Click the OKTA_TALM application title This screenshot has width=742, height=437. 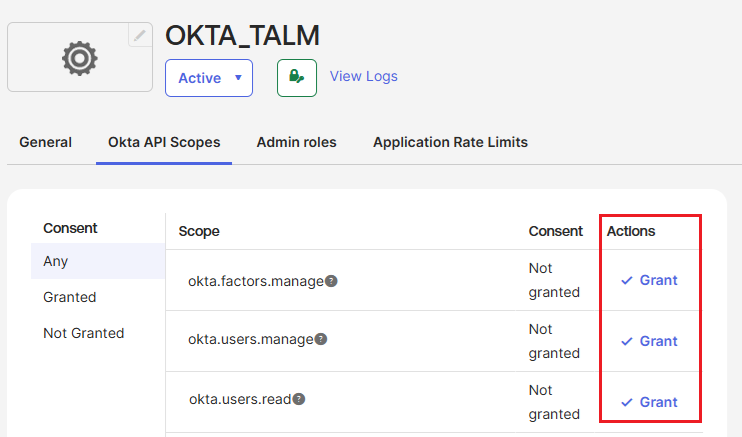pyautogui.click(x=242, y=36)
